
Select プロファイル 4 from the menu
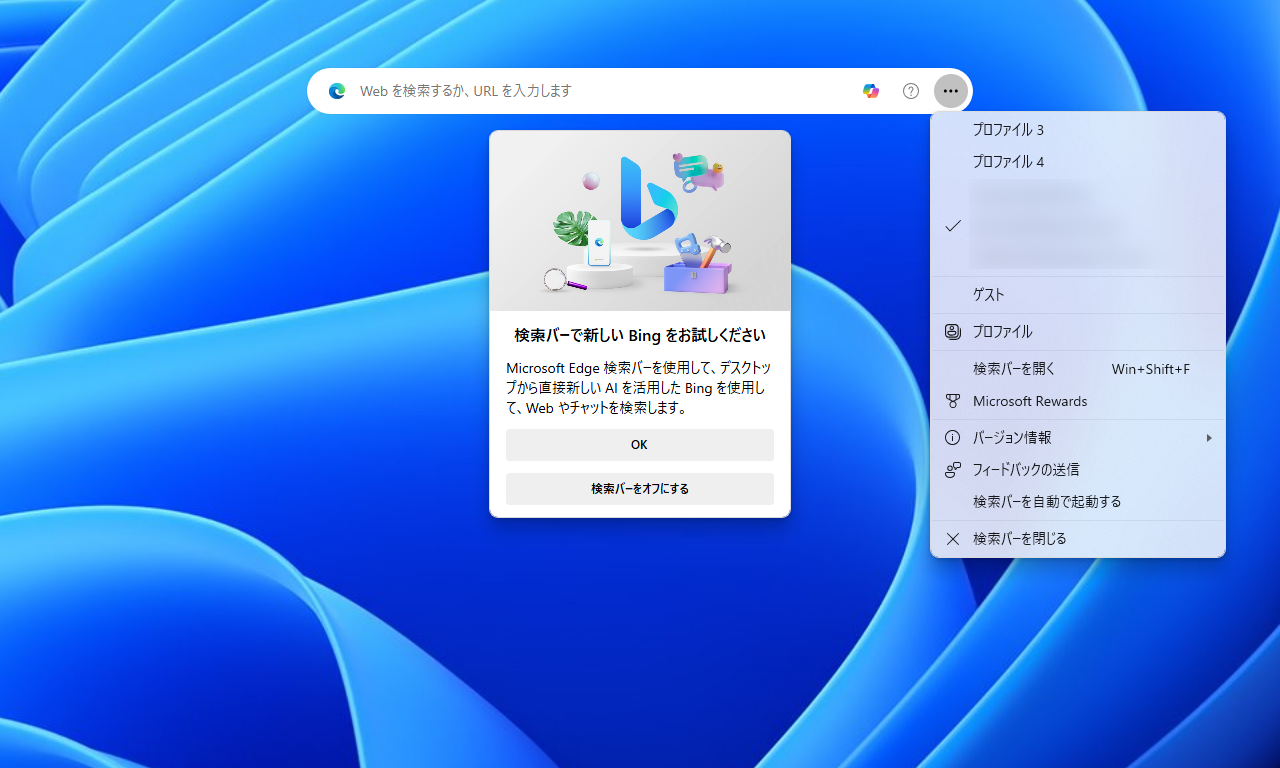tap(1007, 161)
